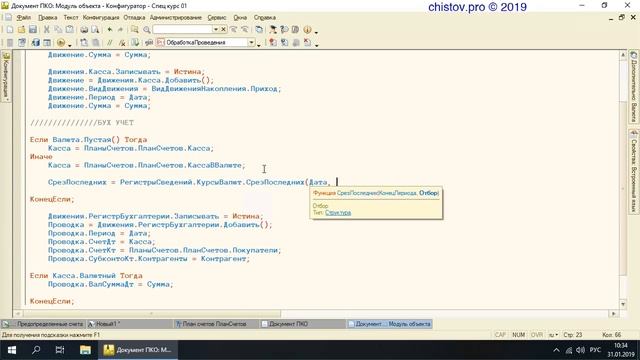
Task: Click the first red bookmark icon in module toolbar
Action: click(273, 42)
